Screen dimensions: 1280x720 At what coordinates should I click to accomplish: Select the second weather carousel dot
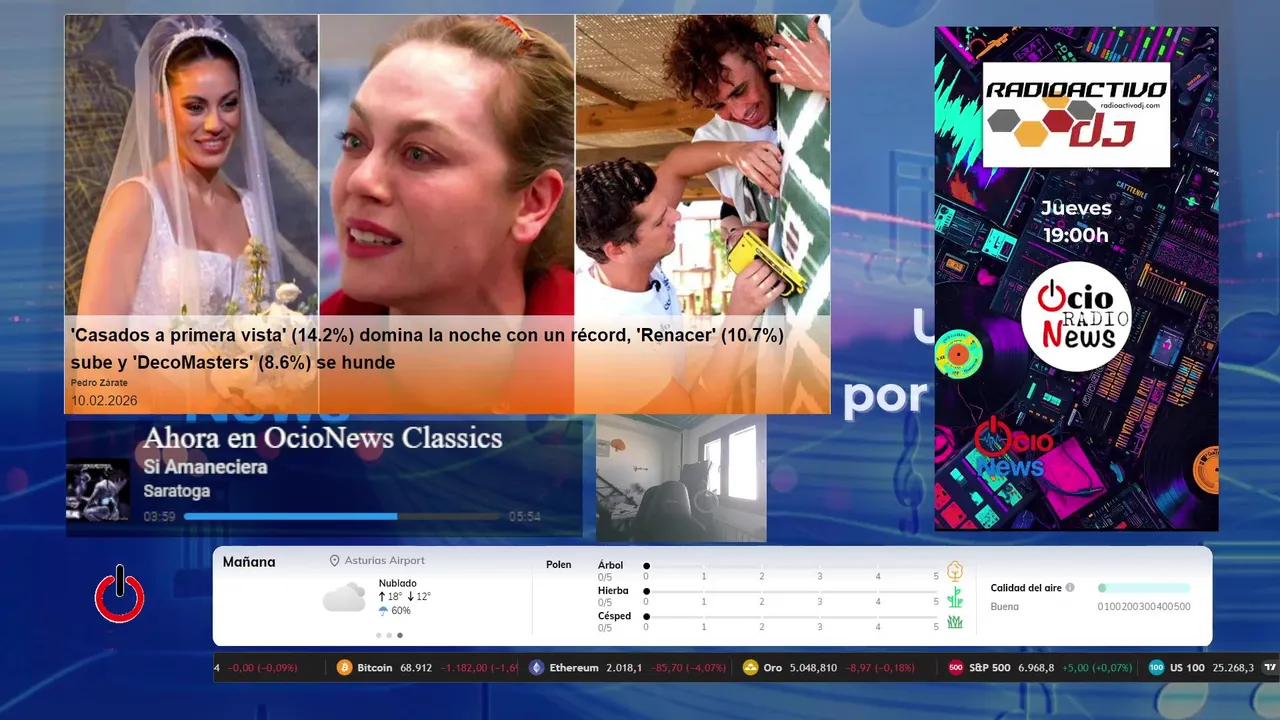click(x=390, y=635)
